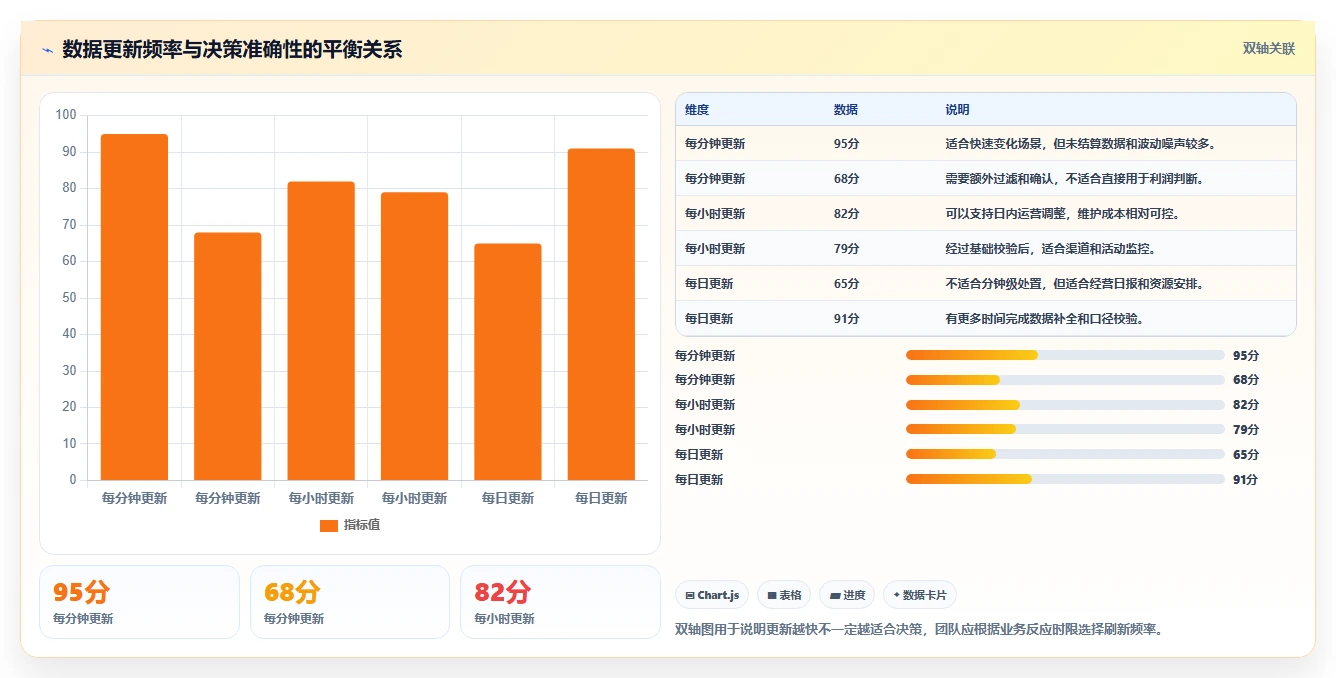The width and height of the screenshot is (1336, 678).
Task: Click the 每分钟更新 label beside the 95分 progress bar
Action: [705, 356]
